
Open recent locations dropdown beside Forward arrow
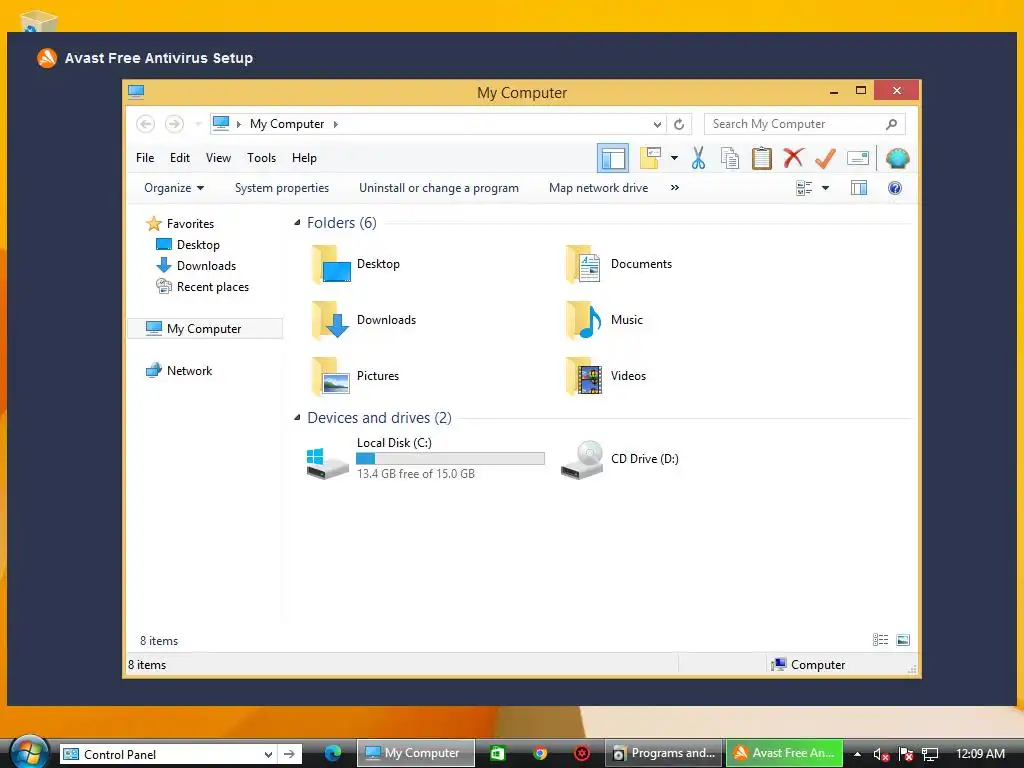coord(198,123)
